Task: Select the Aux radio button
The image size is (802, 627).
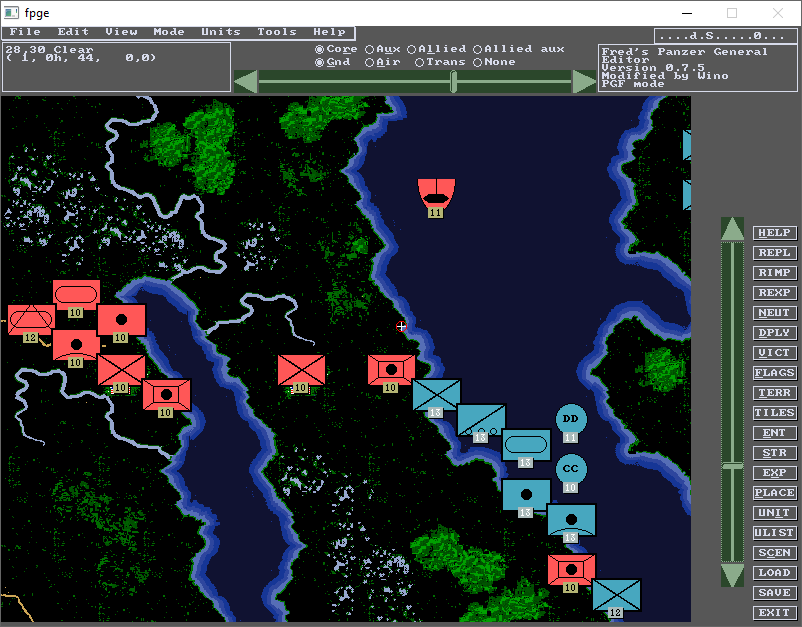Action: tap(383, 49)
